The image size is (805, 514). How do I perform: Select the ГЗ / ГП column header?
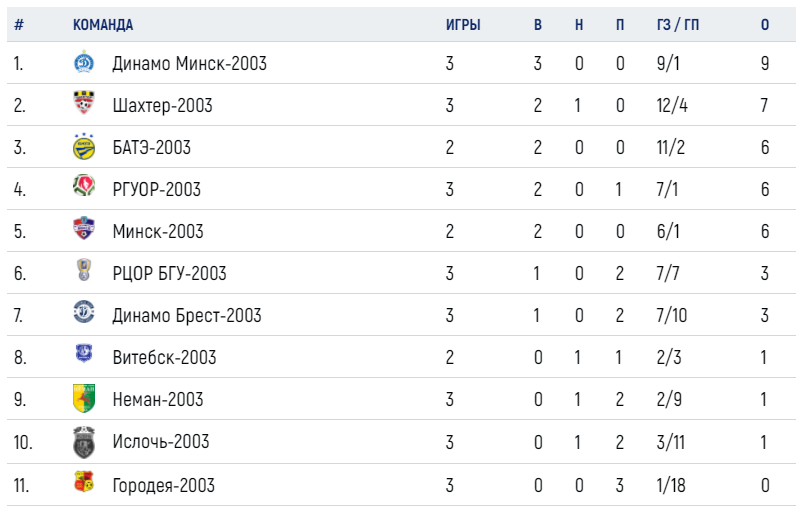tap(678, 25)
